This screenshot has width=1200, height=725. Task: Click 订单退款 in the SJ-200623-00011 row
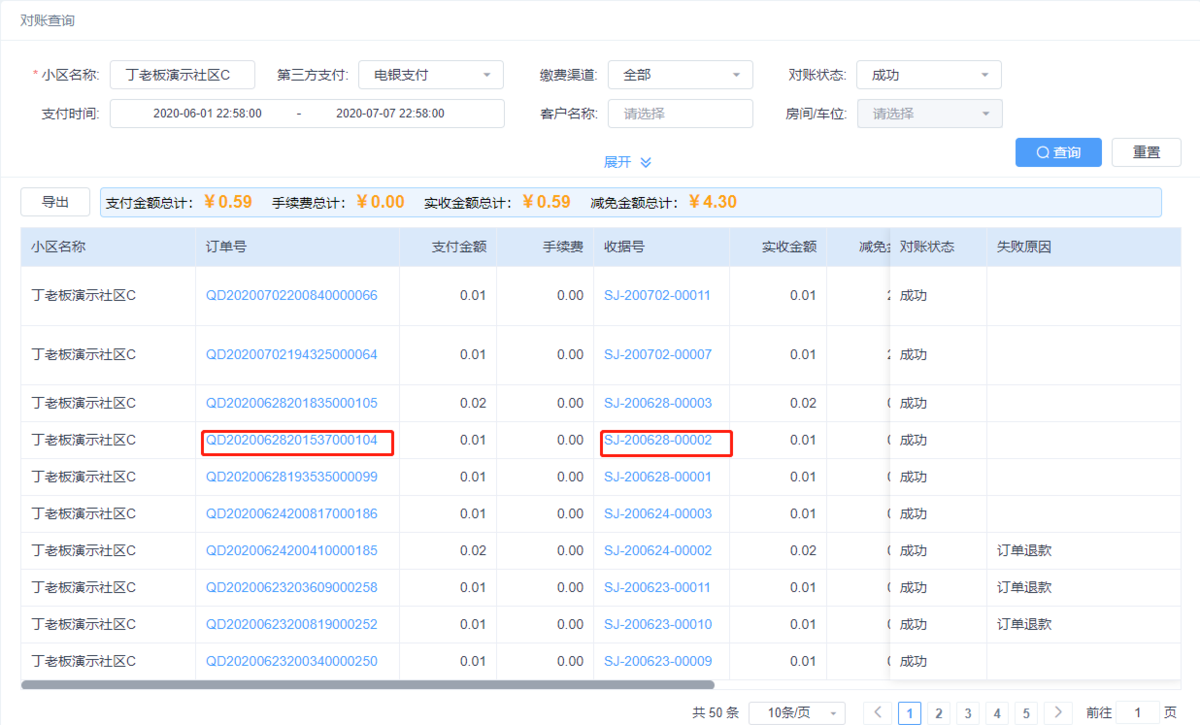tap(1024, 587)
